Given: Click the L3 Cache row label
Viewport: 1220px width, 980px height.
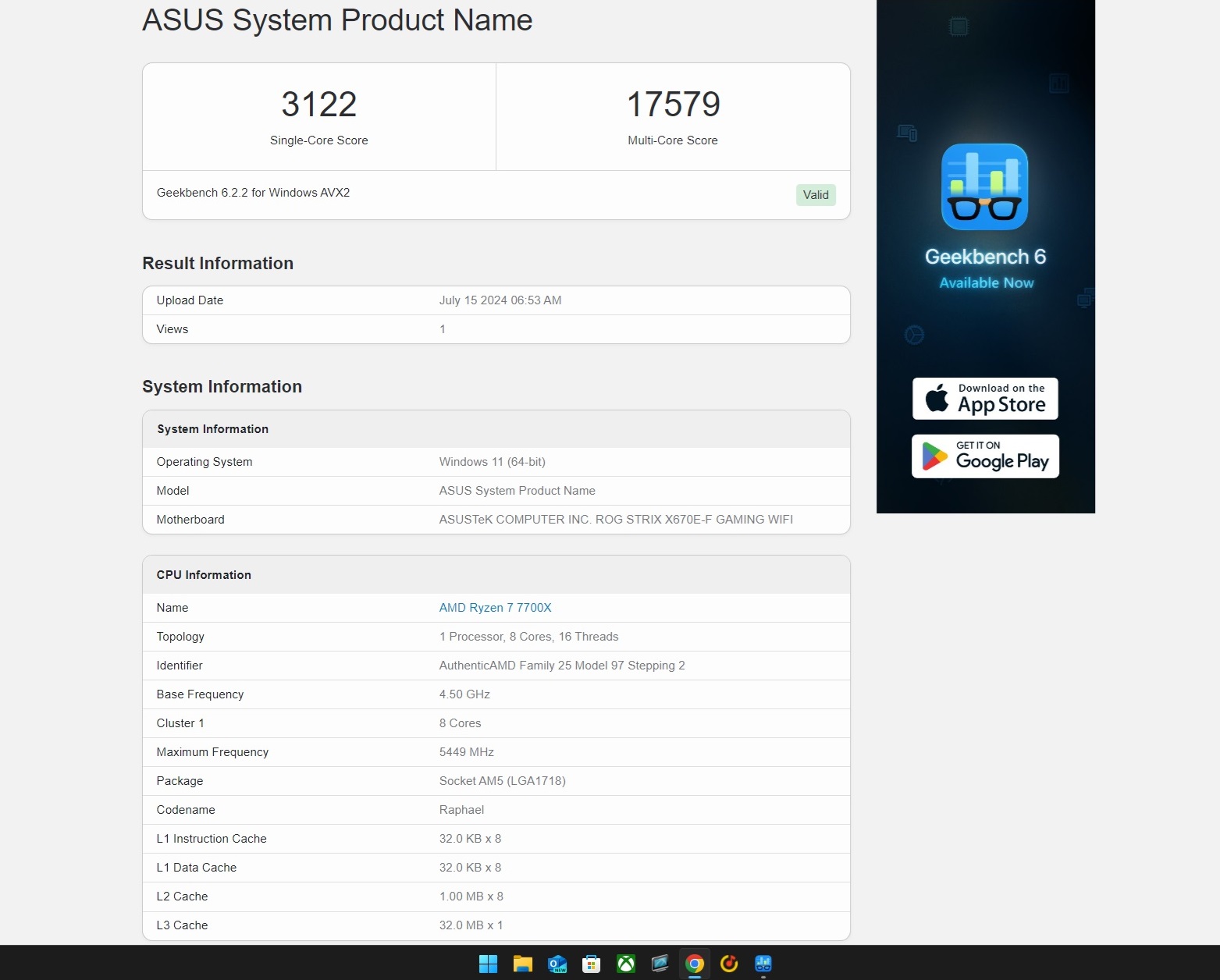Looking at the screenshot, I should pyautogui.click(x=182, y=925).
